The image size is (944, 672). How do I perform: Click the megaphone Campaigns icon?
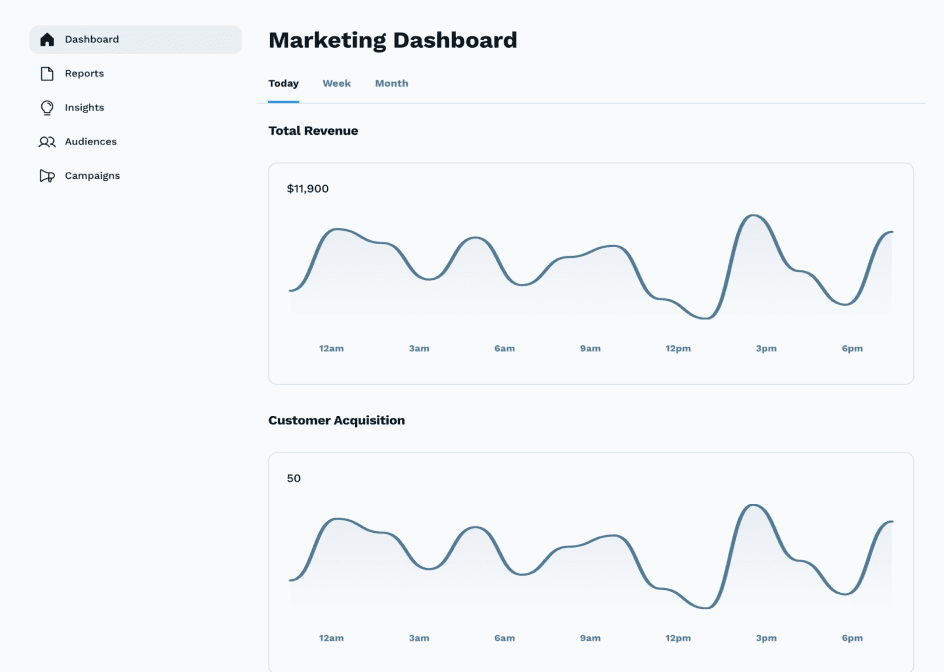[47, 176]
